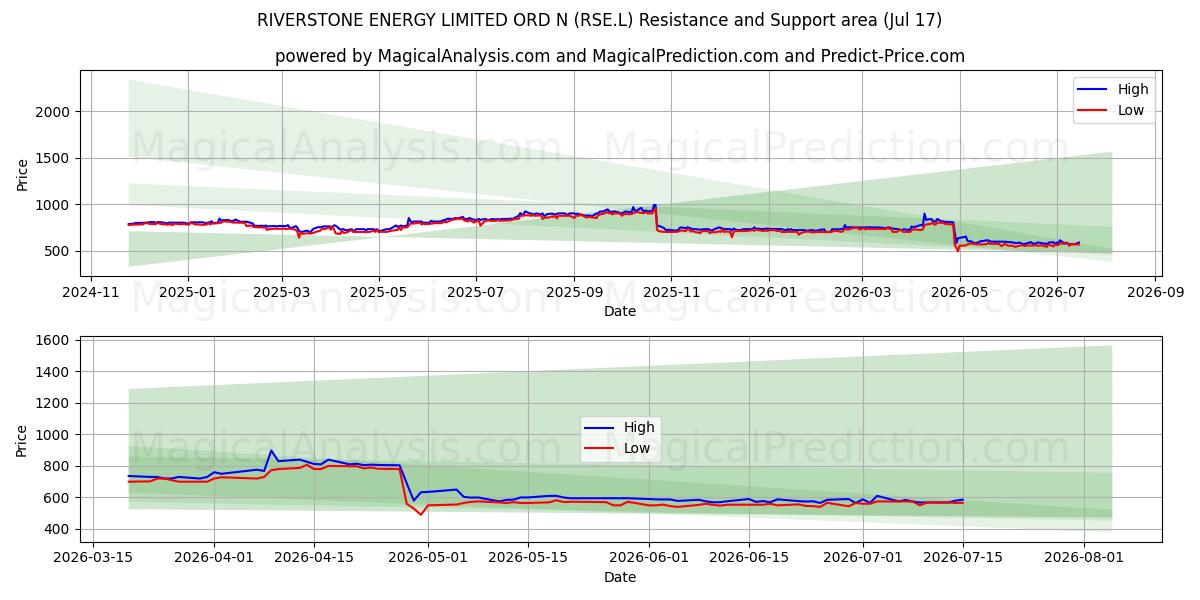Viewport: 1200px width, 600px height.
Task: Click top chart x-axis label '2025-01'
Action: click(188, 292)
